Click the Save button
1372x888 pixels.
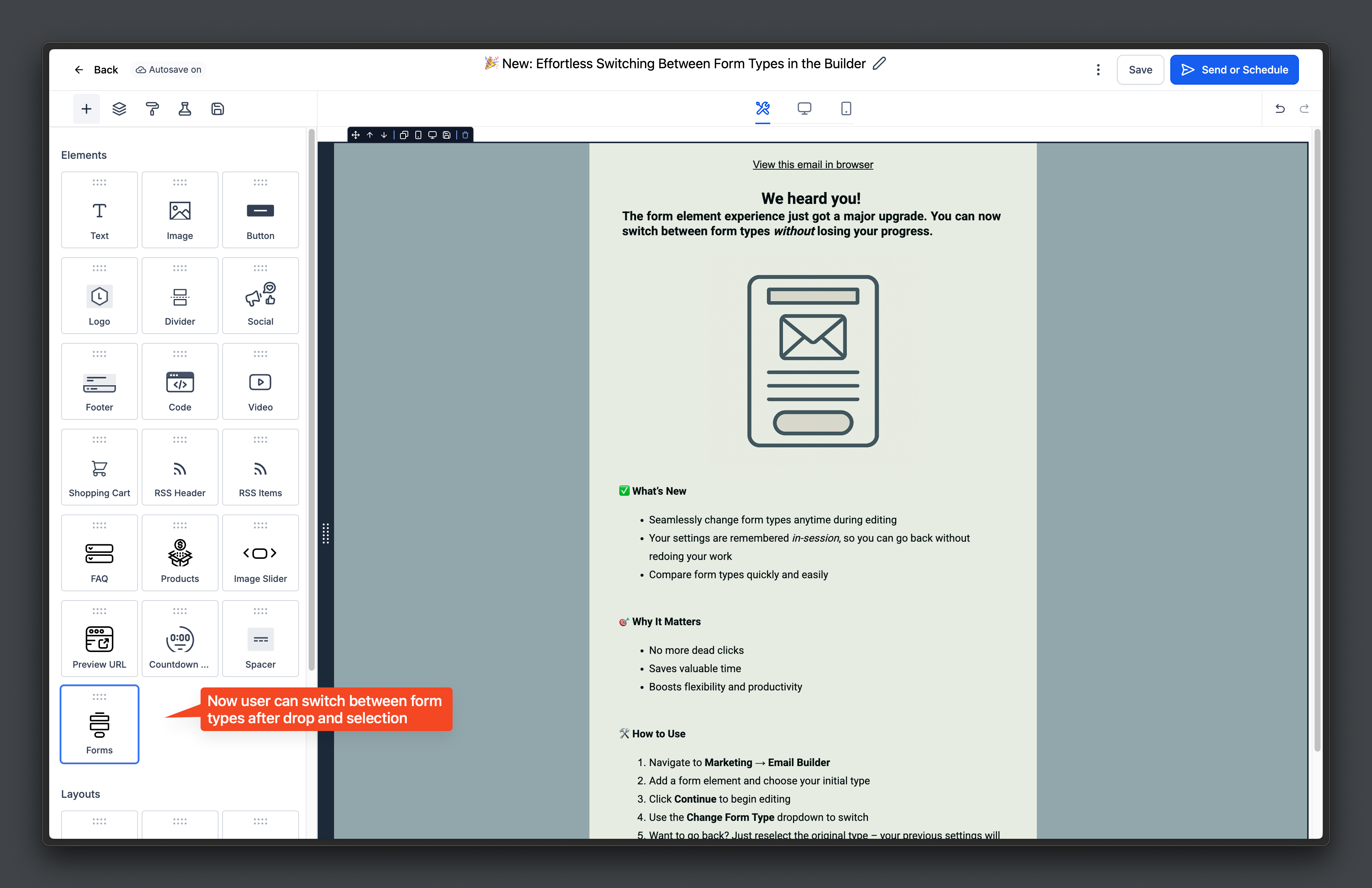point(1140,70)
